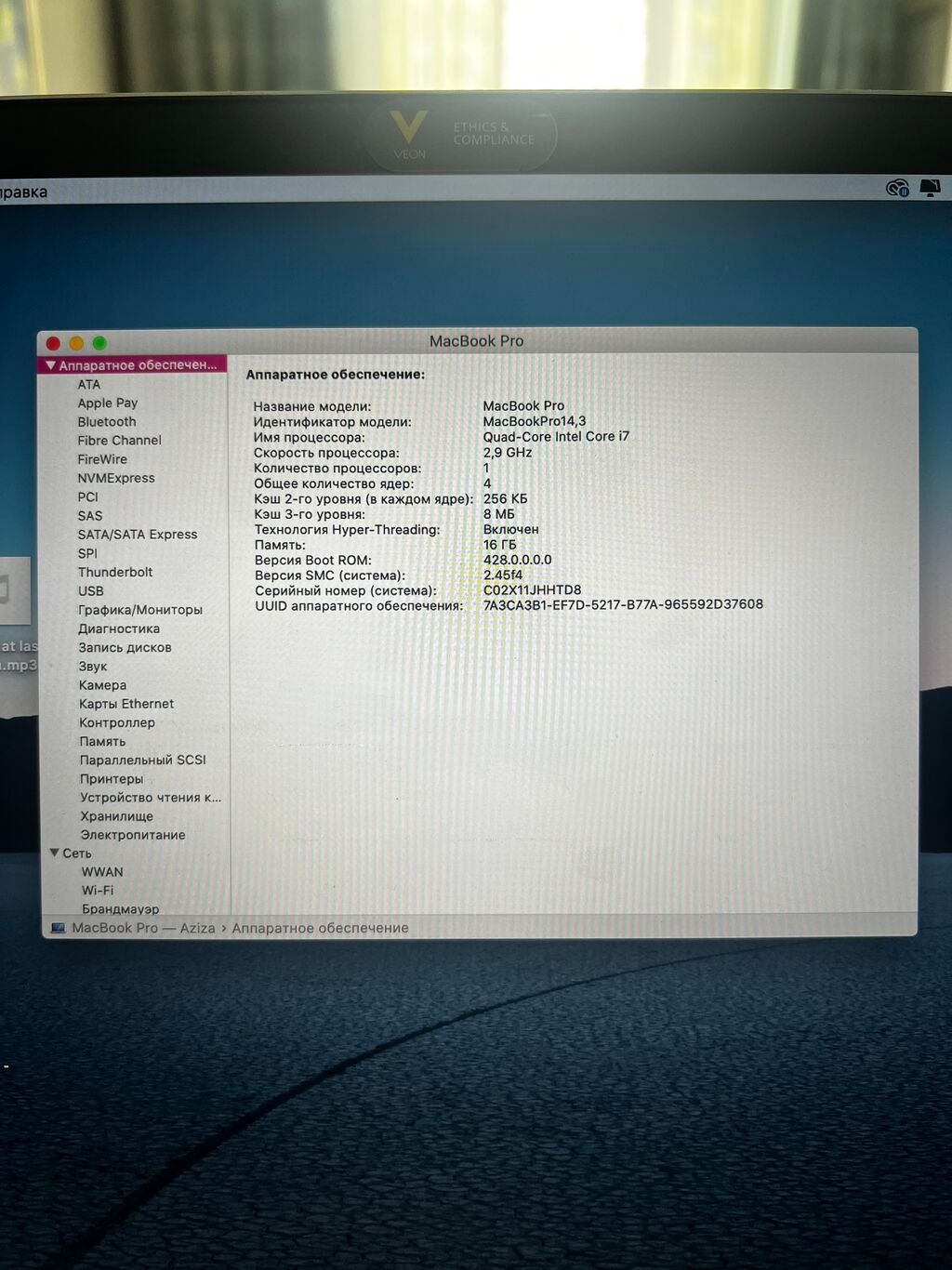Select Устройство чтения к... entry
This screenshot has height=1270, width=952.
coord(151,798)
